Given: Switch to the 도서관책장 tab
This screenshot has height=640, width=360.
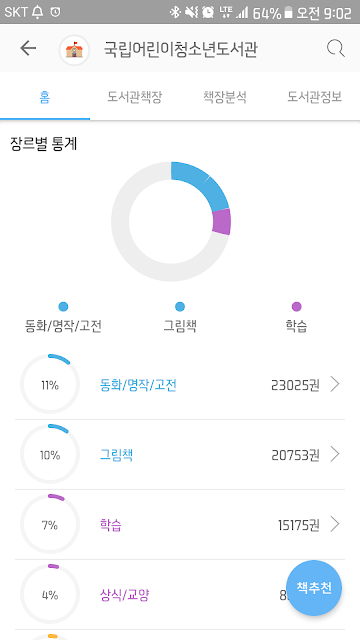Looking at the screenshot, I should pos(135,97).
